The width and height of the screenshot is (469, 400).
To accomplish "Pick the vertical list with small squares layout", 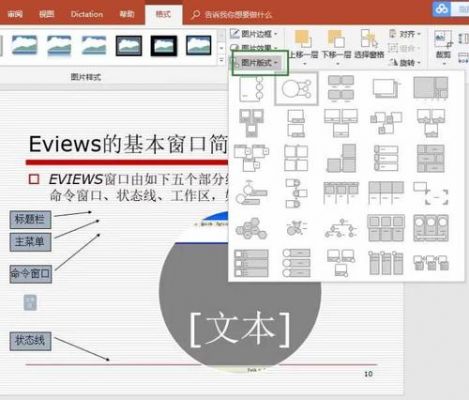I will [251, 263].
